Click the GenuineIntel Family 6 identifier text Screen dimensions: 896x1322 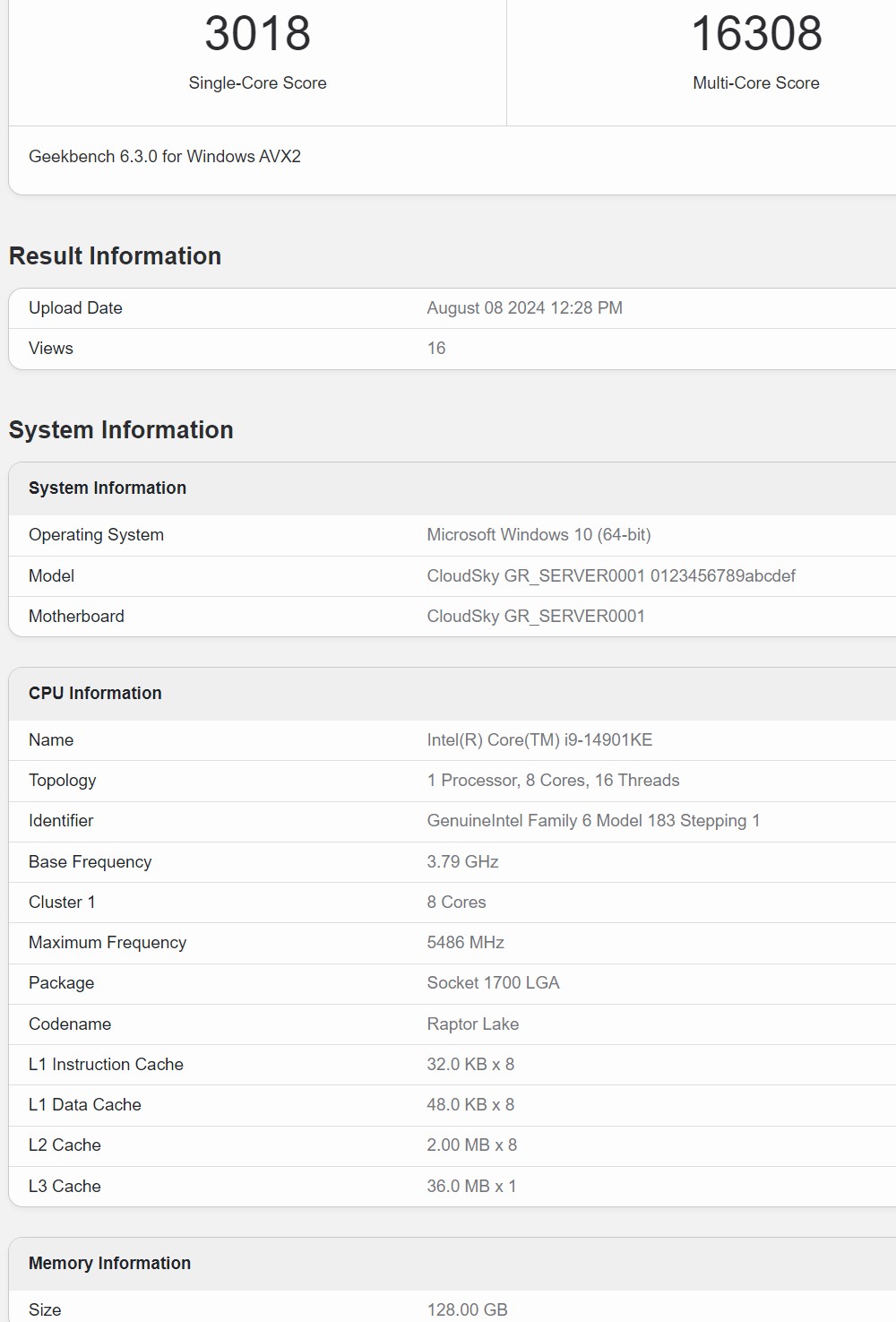[593, 821]
